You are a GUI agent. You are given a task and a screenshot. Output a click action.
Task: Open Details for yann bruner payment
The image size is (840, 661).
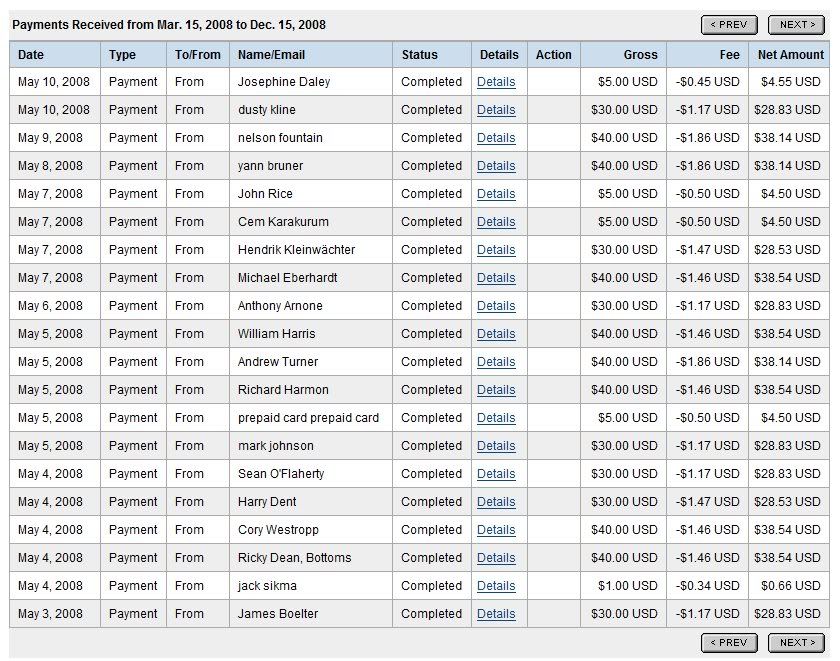click(496, 166)
